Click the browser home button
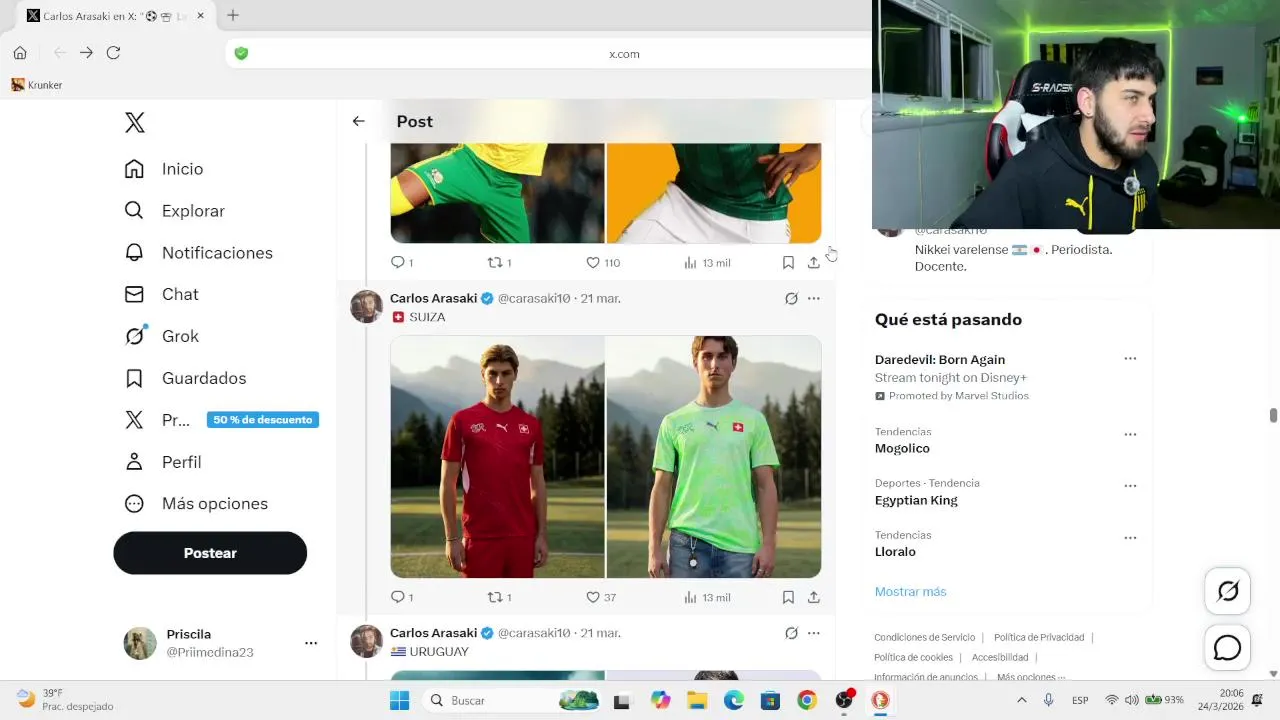This screenshot has width=1280, height=720. click(20, 53)
